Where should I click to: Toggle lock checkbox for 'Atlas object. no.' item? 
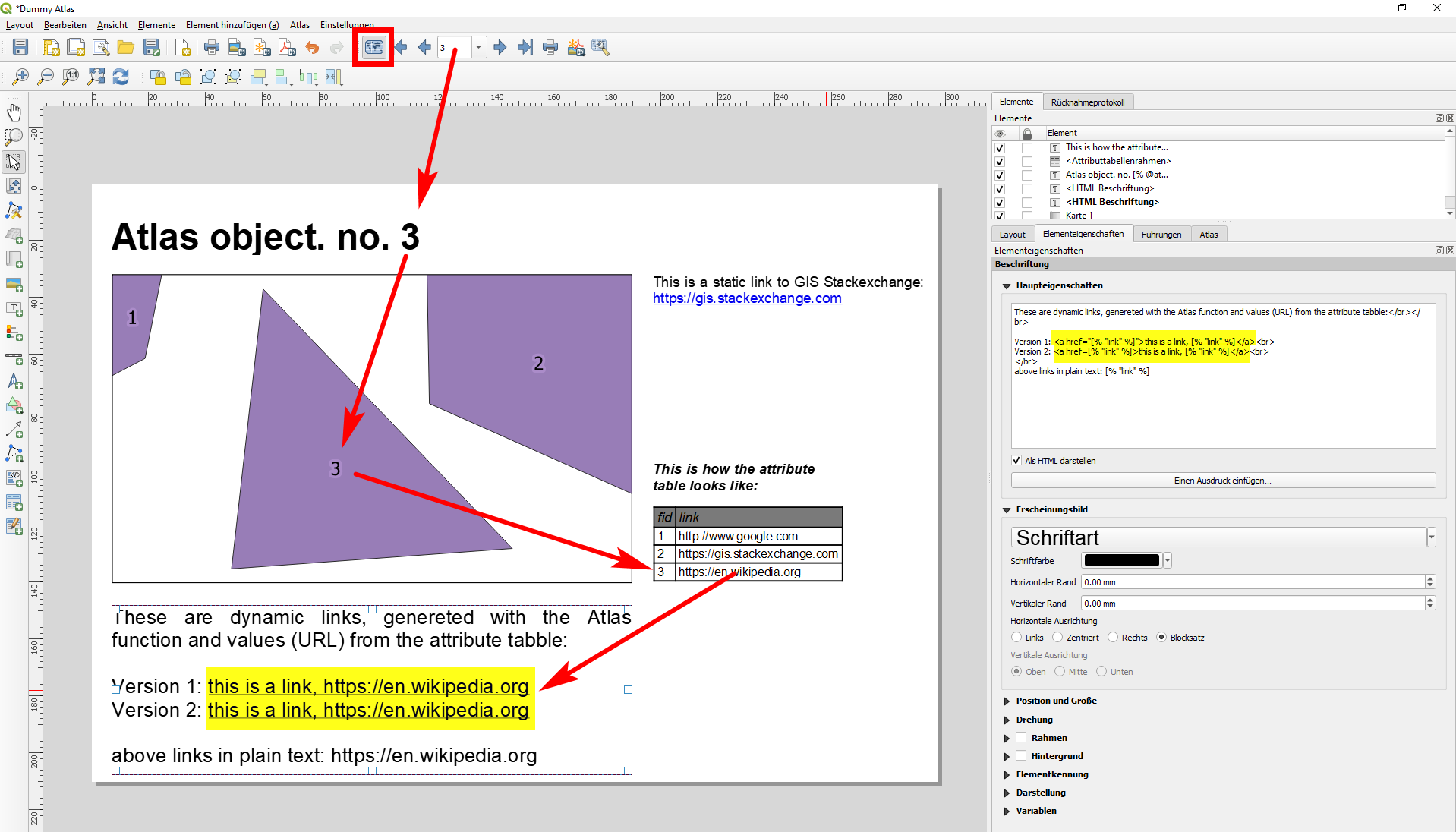click(1027, 175)
